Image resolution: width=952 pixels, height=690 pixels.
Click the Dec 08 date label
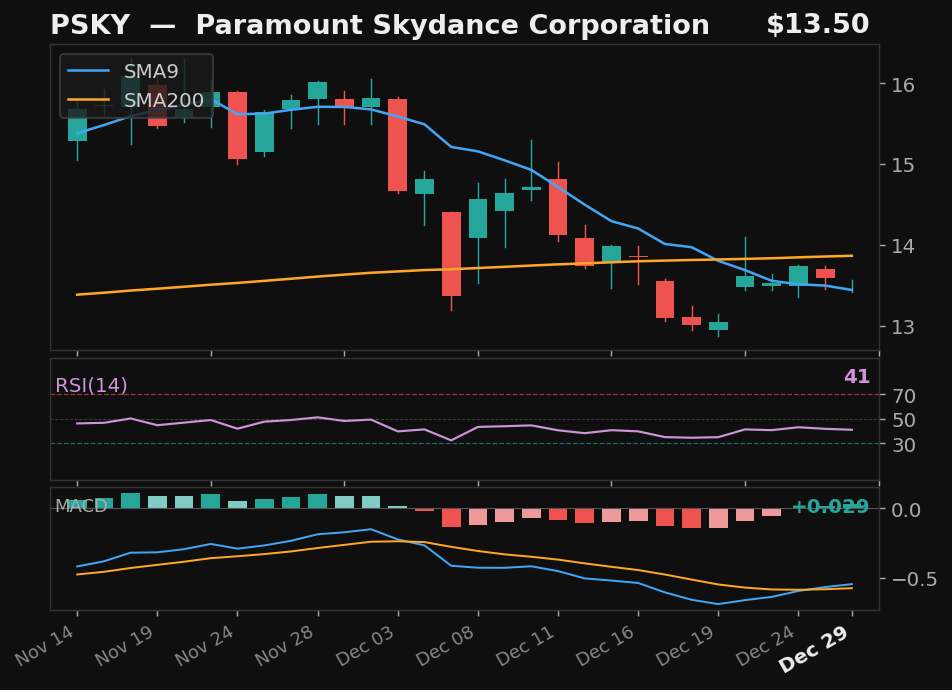446,645
